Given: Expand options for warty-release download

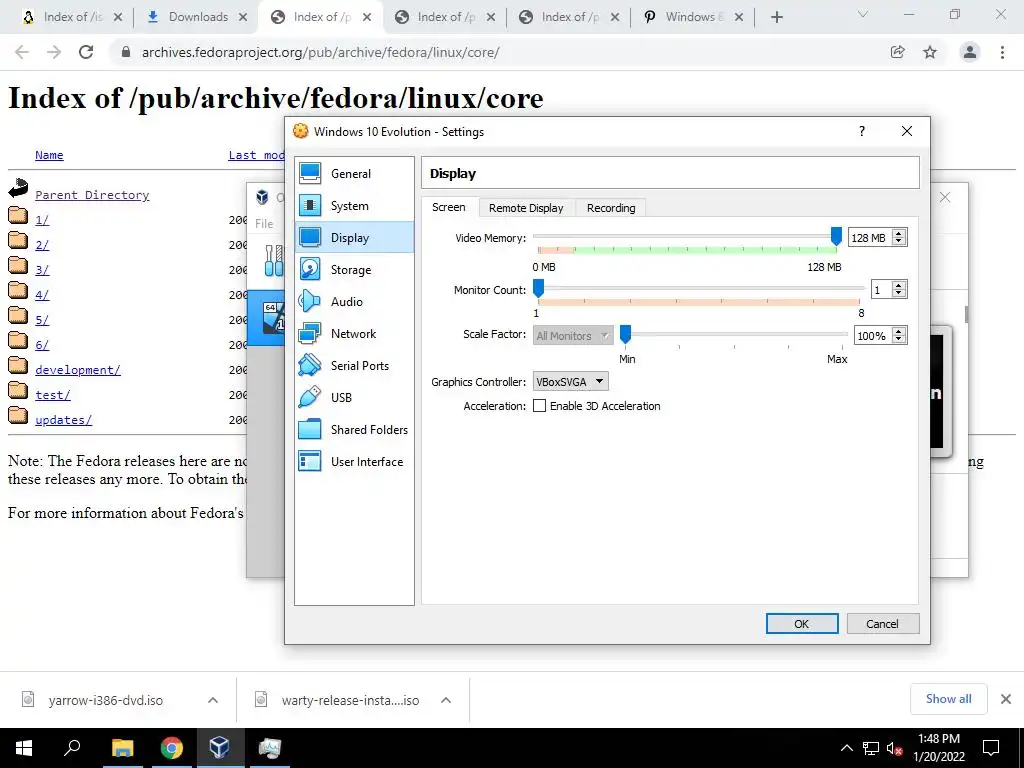Looking at the screenshot, I should point(446,700).
